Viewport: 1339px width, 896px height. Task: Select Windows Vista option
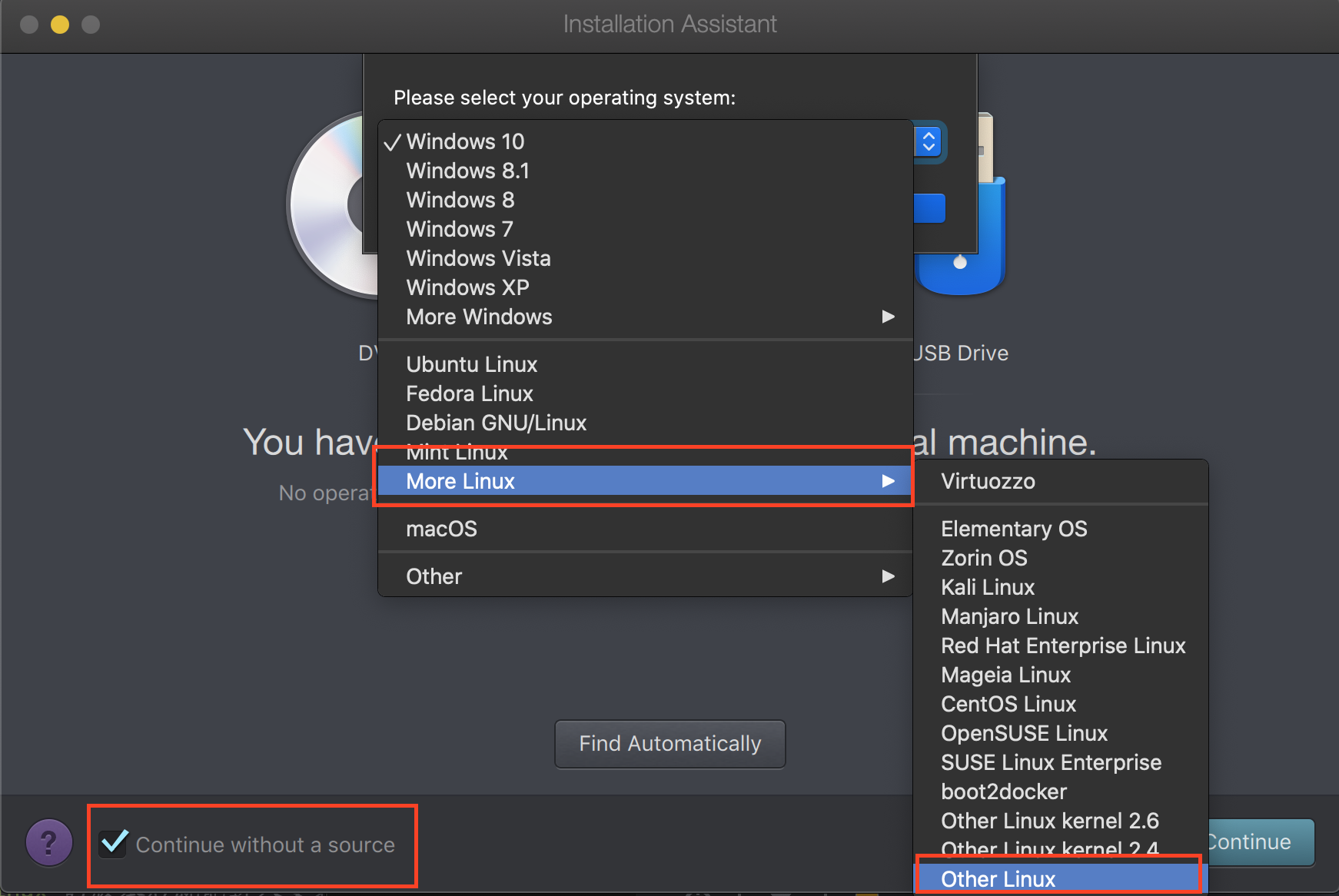(645, 258)
